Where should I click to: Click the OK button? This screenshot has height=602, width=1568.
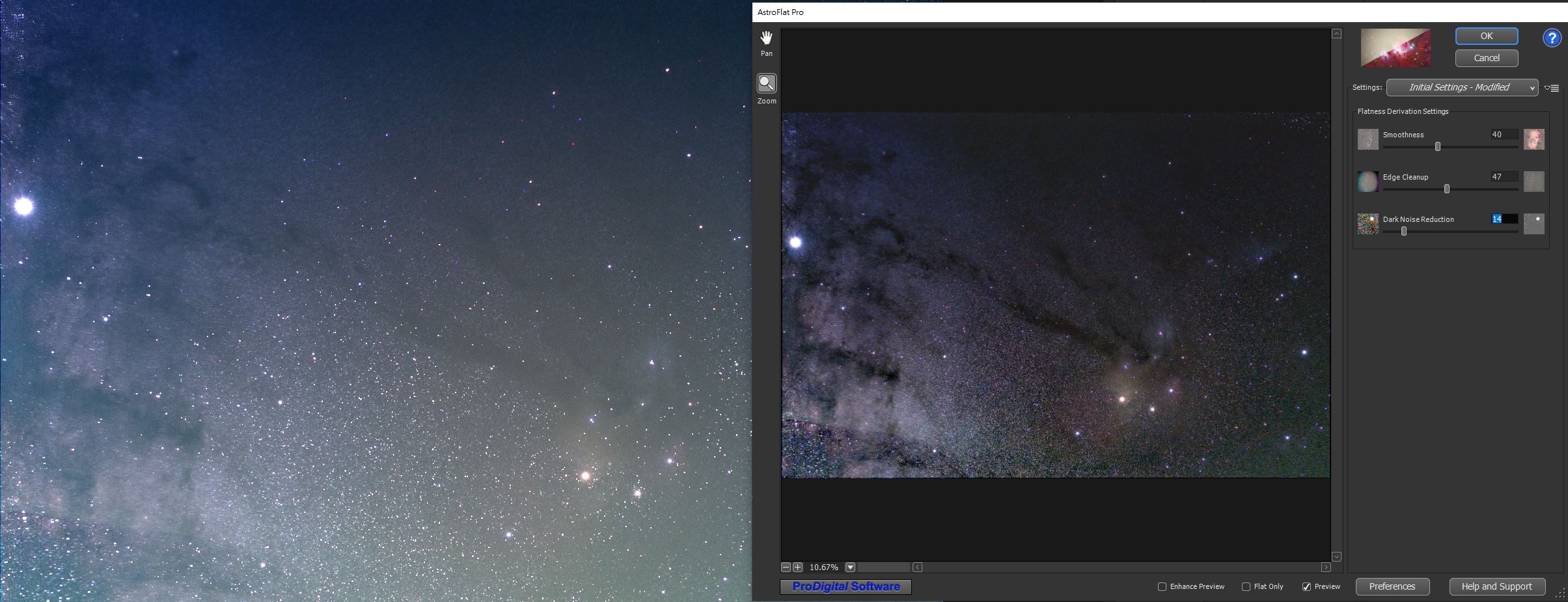click(1487, 36)
